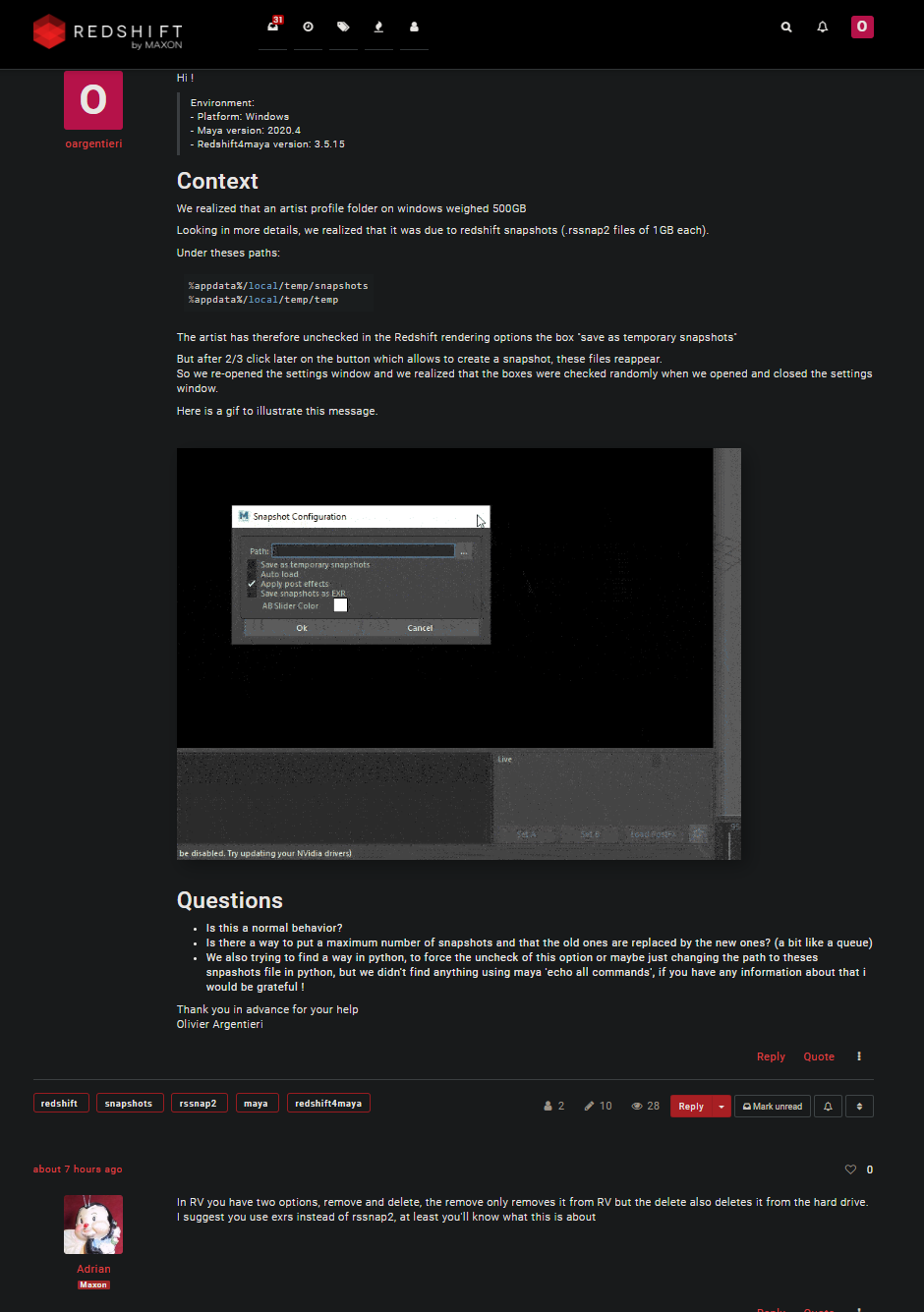The height and width of the screenshot is (1312, 924).
Task: Open the tags icon in header
Action: click(343, 27)
